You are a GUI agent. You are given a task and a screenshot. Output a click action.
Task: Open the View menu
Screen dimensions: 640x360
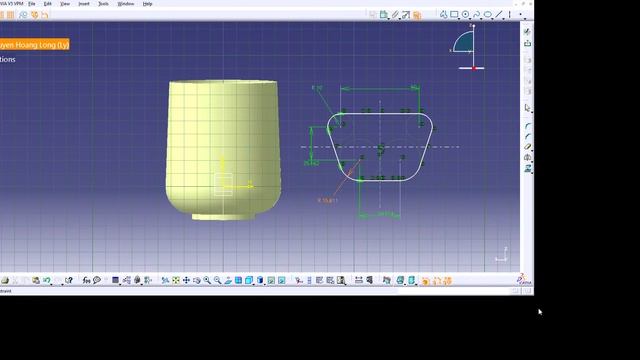pyautogui.click(x=64, y=4)
